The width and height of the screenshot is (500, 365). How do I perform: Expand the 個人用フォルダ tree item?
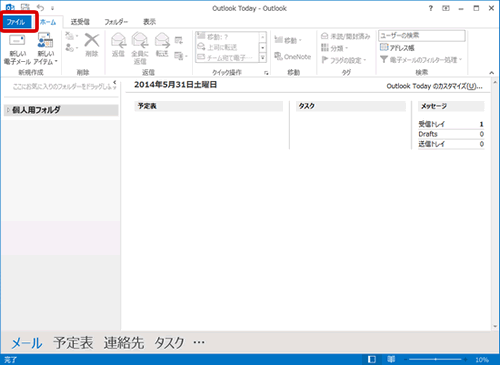click(8, 110)
